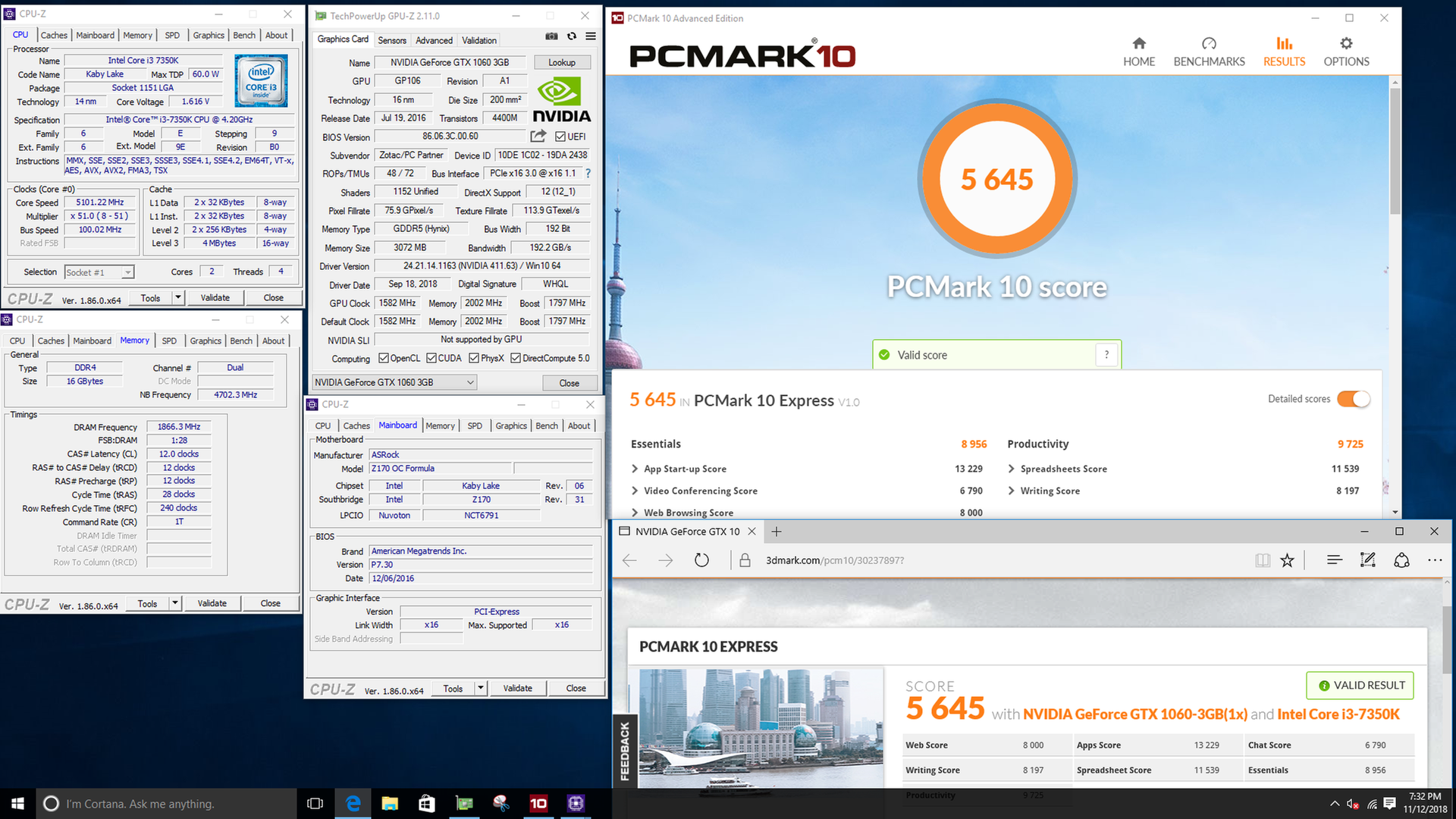
Task: Open Sensors tab in GPU-Z
Action: 392,40
